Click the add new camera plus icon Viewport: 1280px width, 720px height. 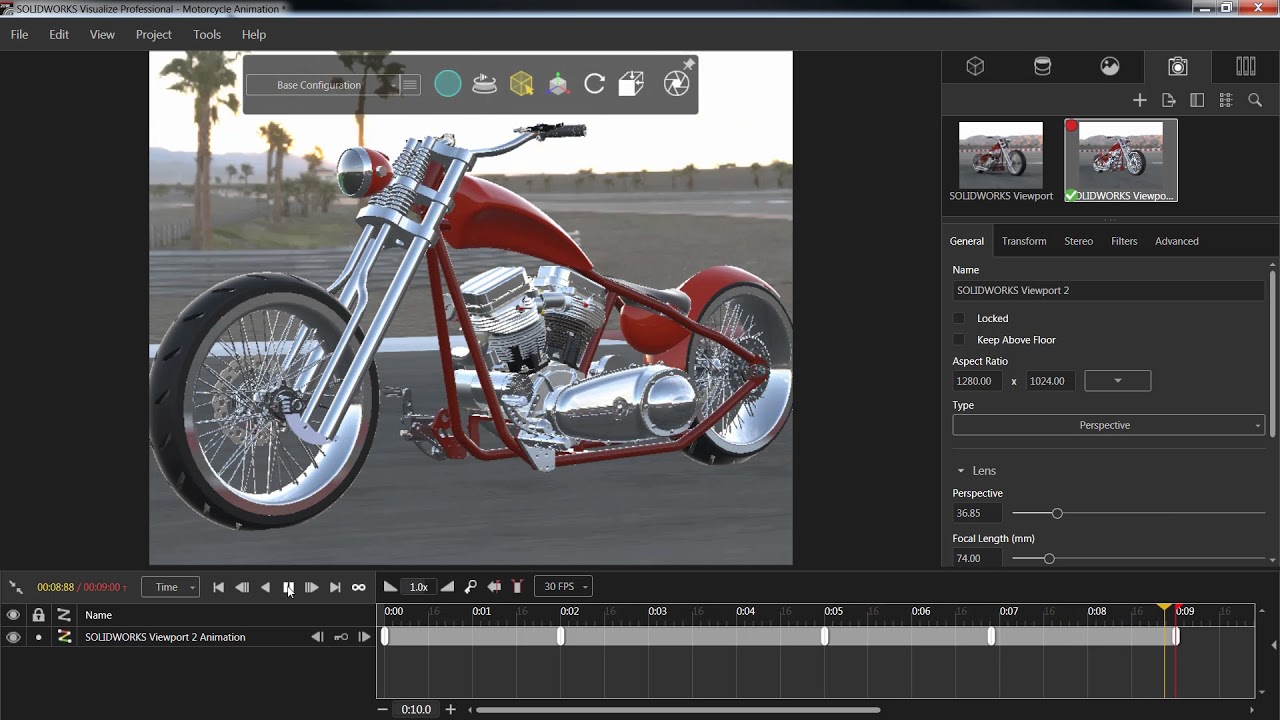pyautogui.click(x=1140, y=100)
